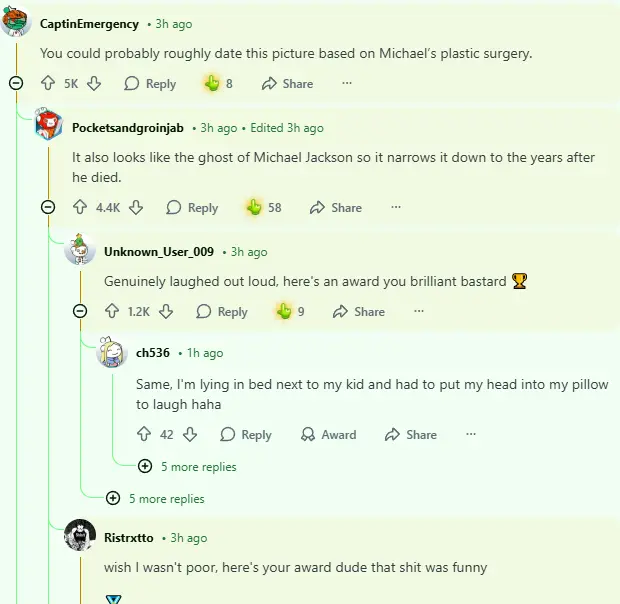Click the award icon showing 58 awards
Viewport: 620px width, 604px height.
(254, 208)
